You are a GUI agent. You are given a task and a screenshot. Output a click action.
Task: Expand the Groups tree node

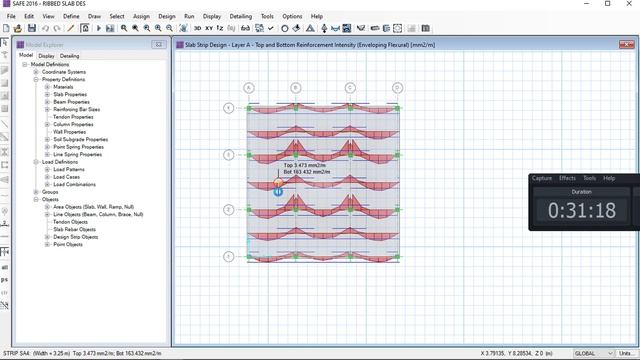(36, 192)
